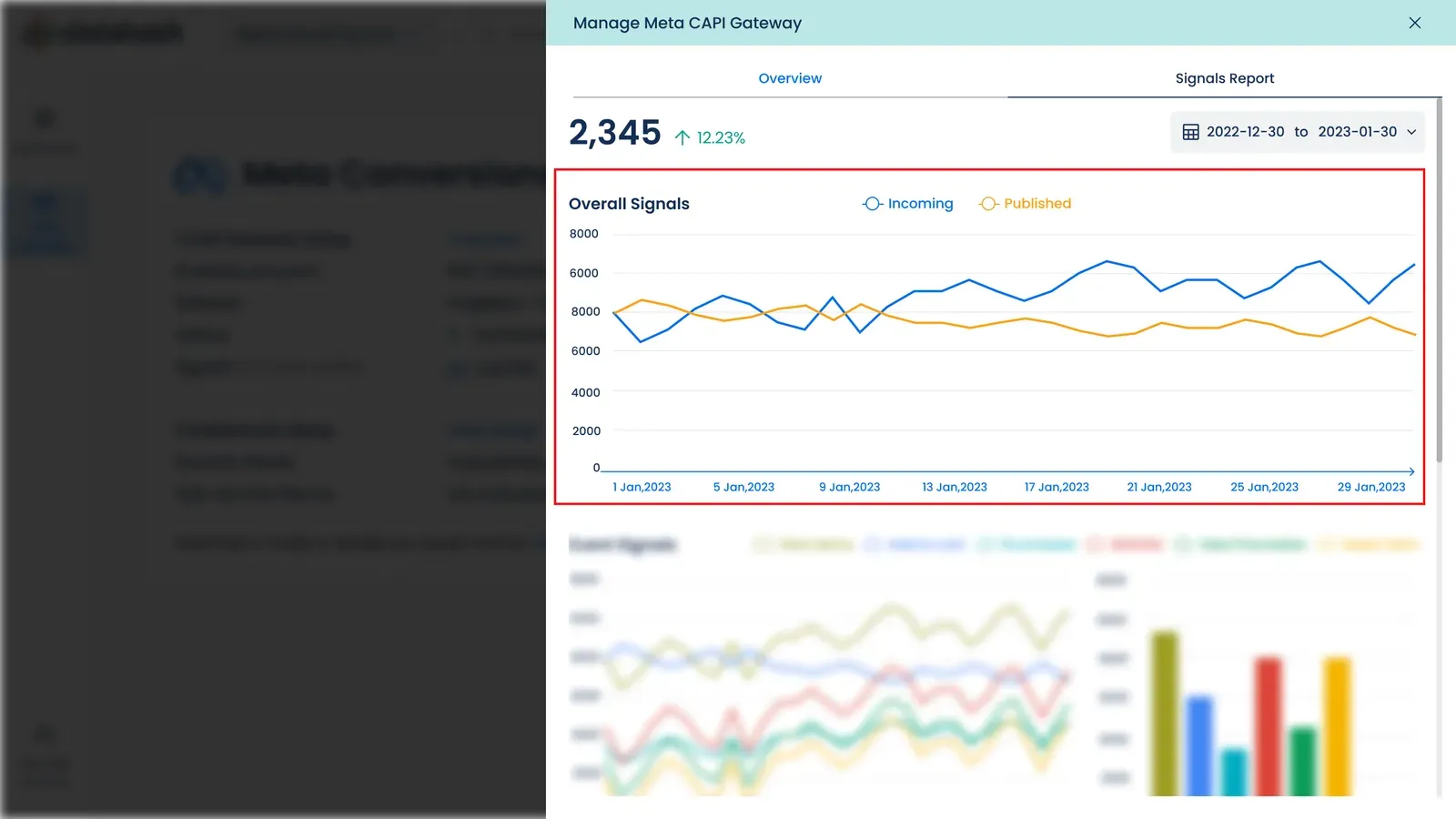The width and height of the screenshot is (1456, 819).
Task: Switch to the Overview tab
Action: point(790,78)
